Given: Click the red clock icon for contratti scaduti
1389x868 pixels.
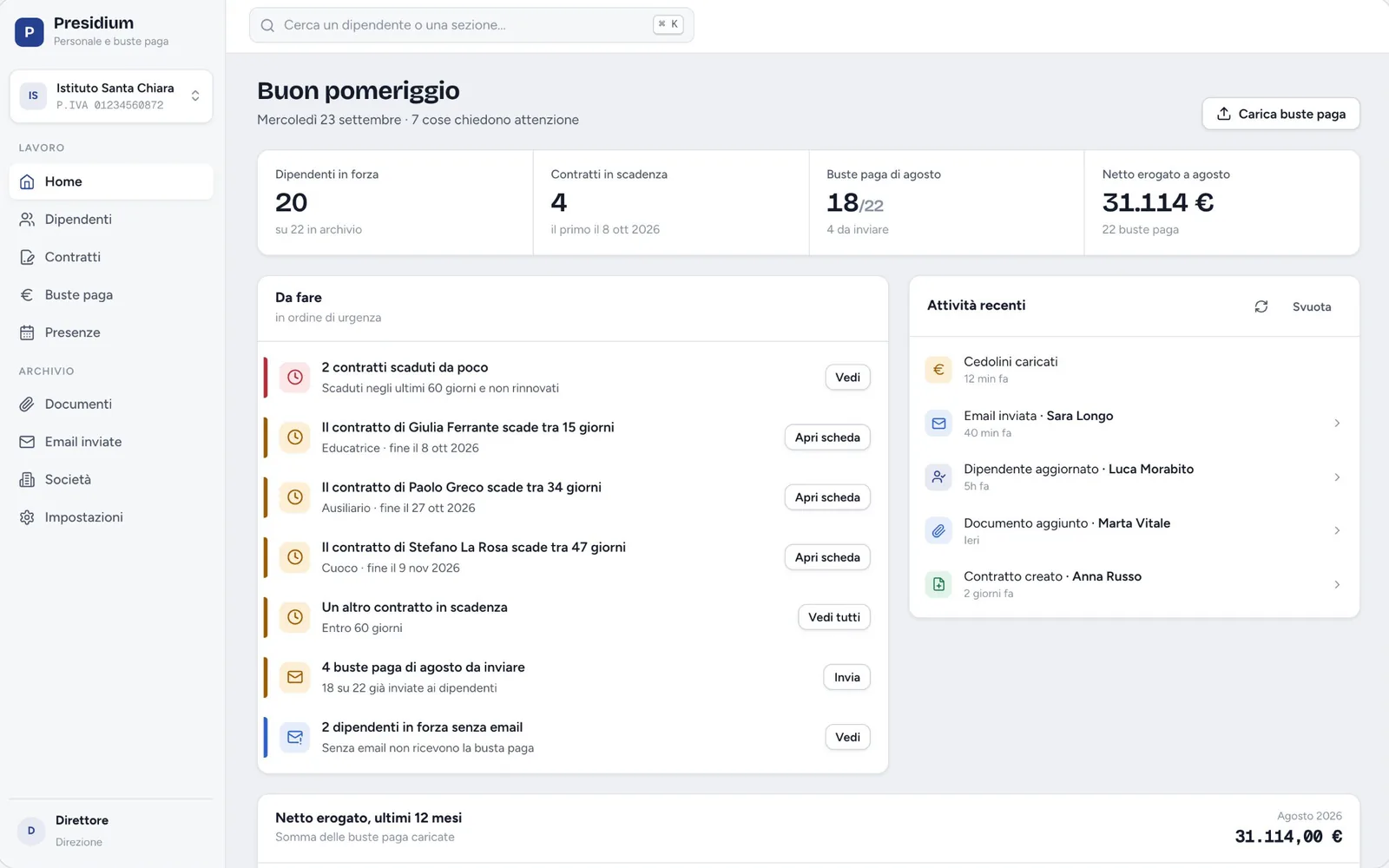Looking at the screenshot, I should 295,378.
